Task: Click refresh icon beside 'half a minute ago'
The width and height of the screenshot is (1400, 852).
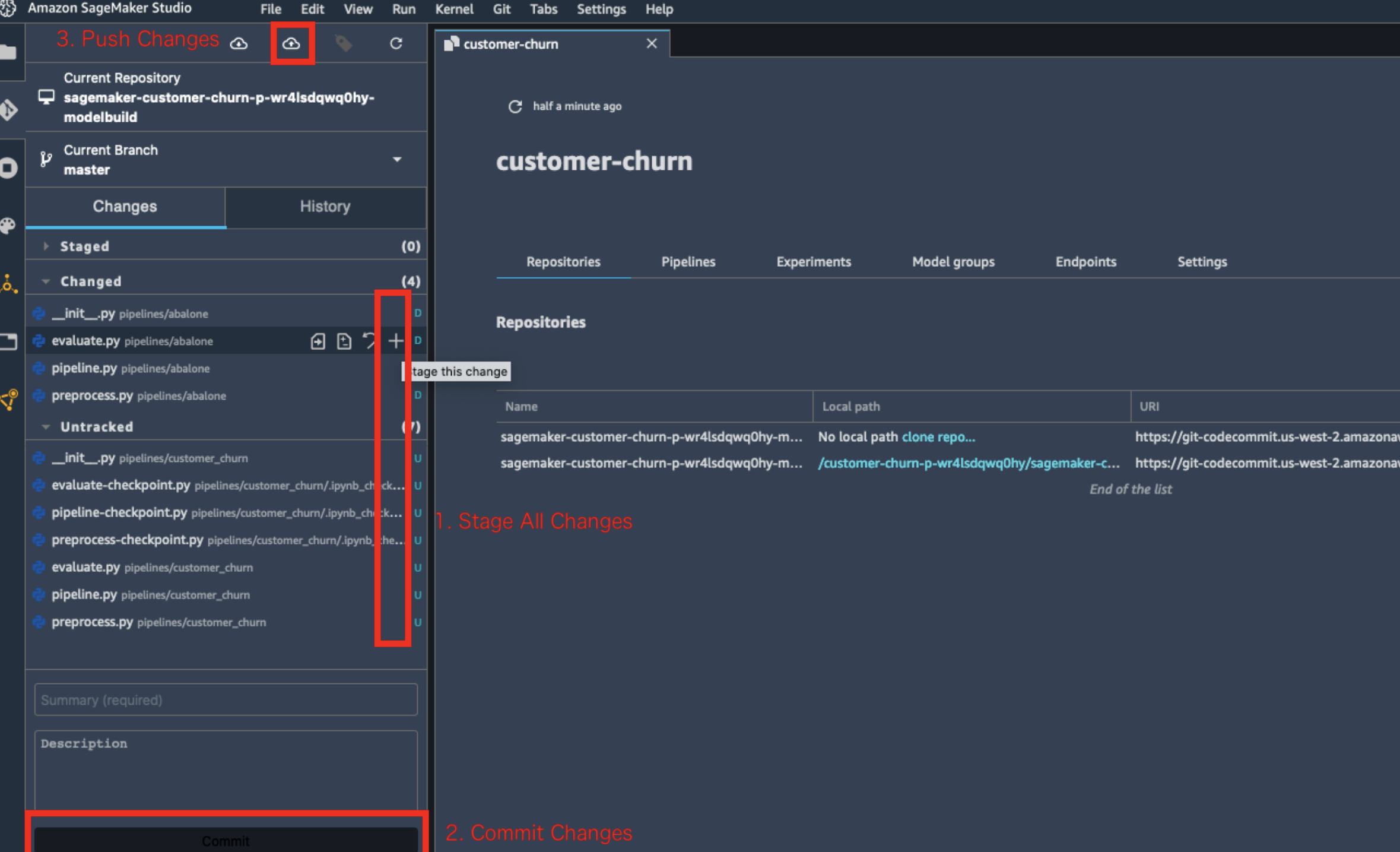Action: (x=515, y=106)
